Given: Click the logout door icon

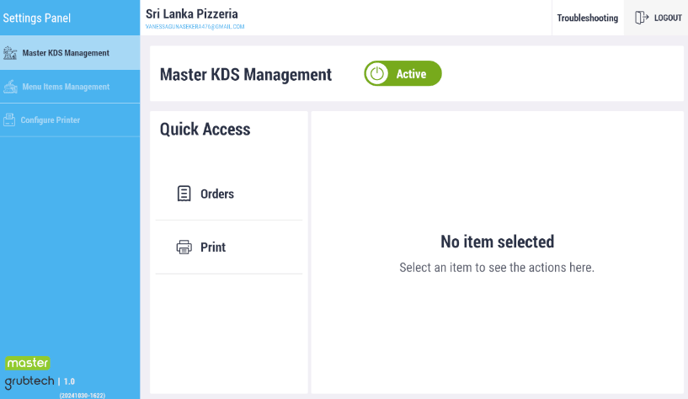Looking at the screenshot, I should (x=641, y=18).
